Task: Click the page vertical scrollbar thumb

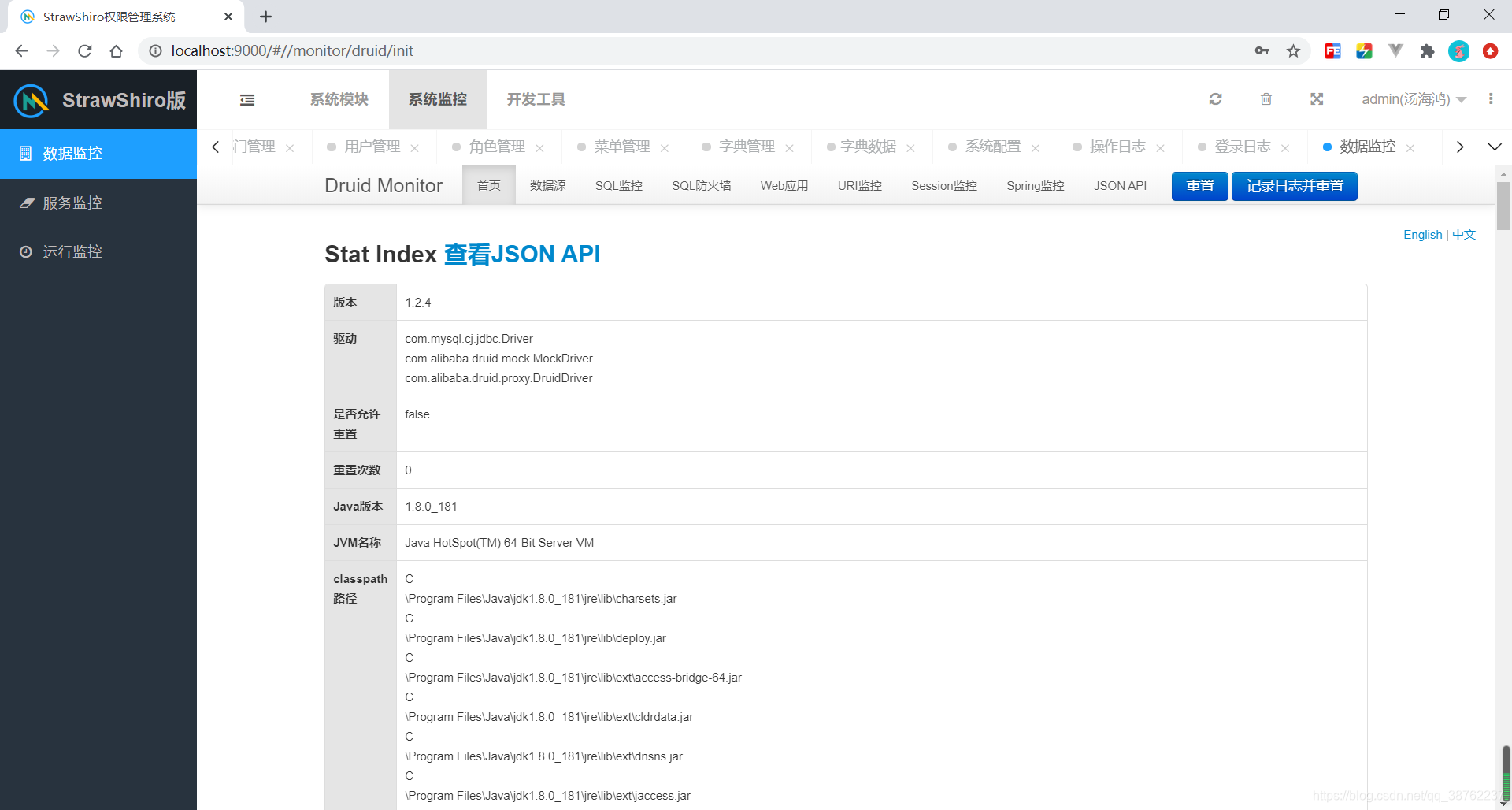Action: point(1503,206)
